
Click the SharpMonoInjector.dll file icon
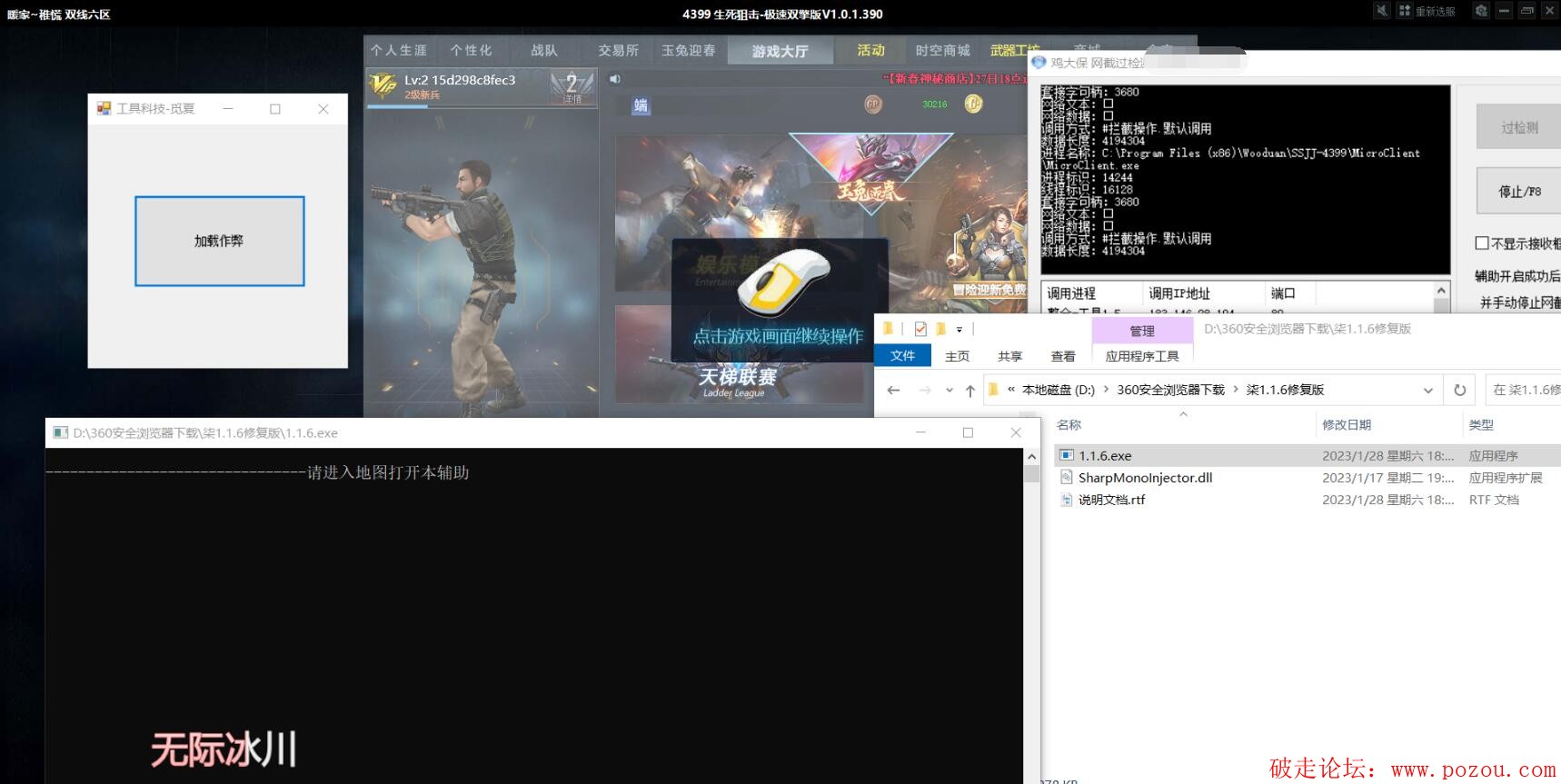pos(1067,477)
